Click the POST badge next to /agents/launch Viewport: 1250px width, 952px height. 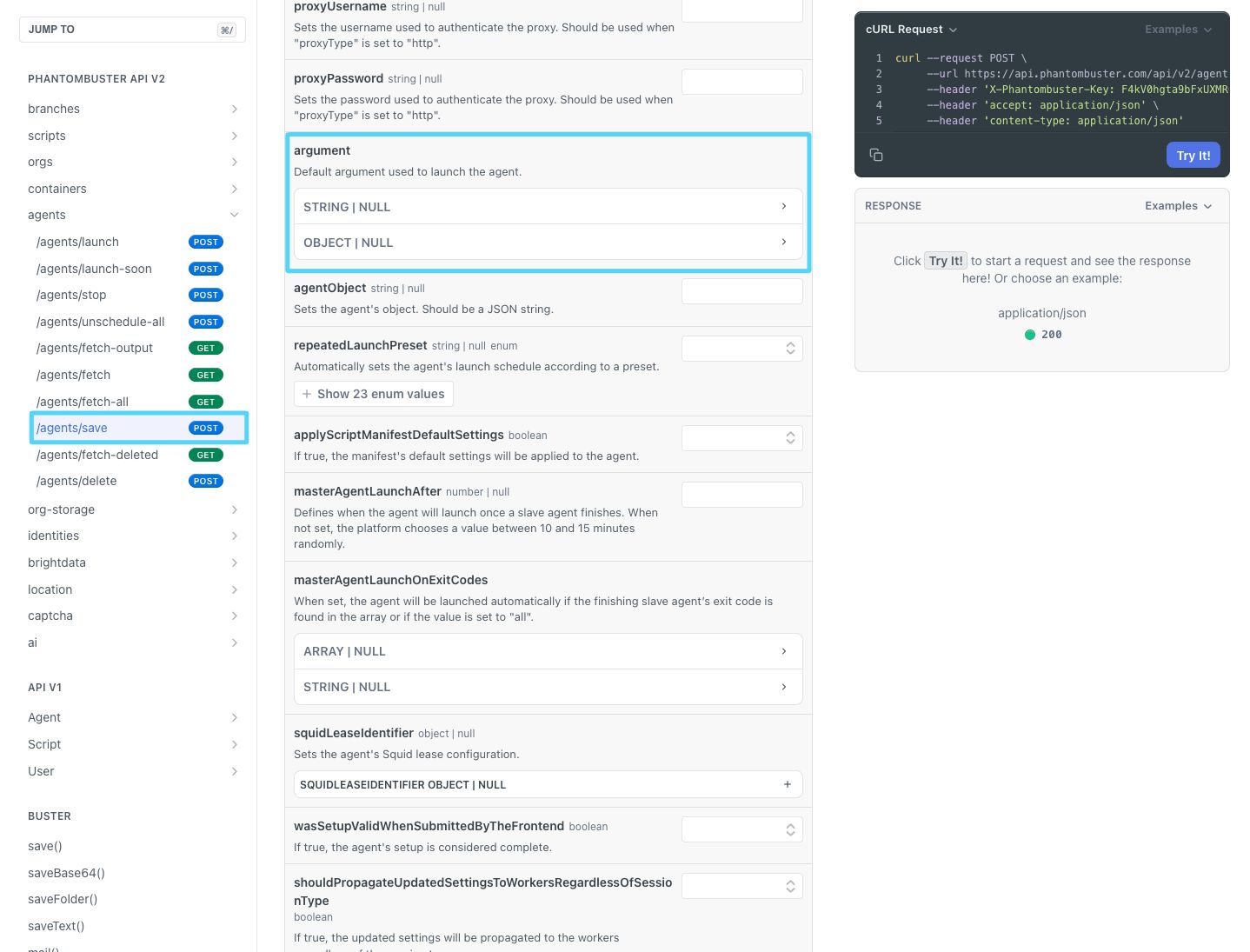[206, 243]
